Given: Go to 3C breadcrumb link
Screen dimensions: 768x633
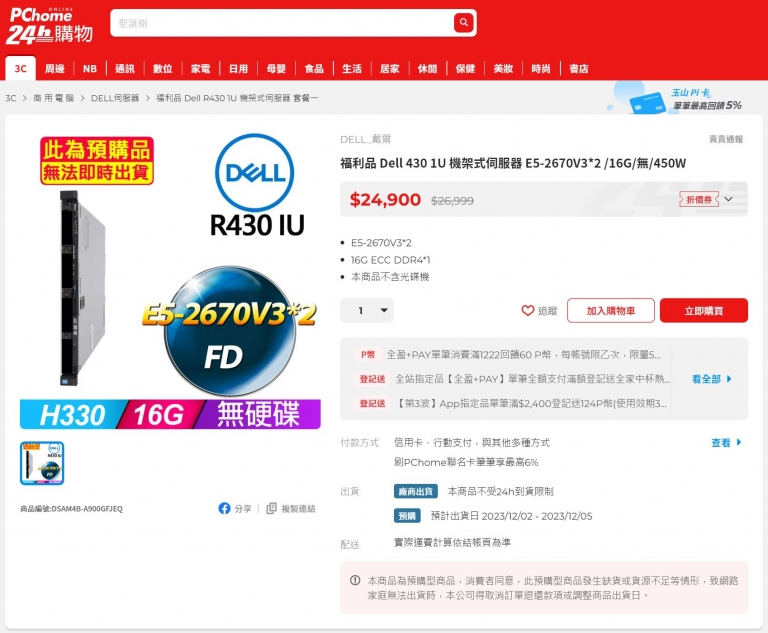Looking at the screenshot, I should click(x=11, y=98).
